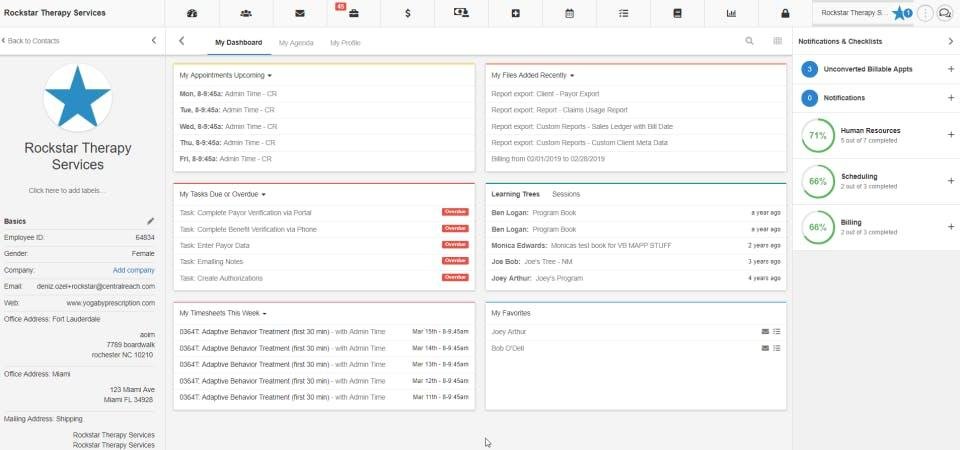Open the permissions lock icon

tap(785, 13)
